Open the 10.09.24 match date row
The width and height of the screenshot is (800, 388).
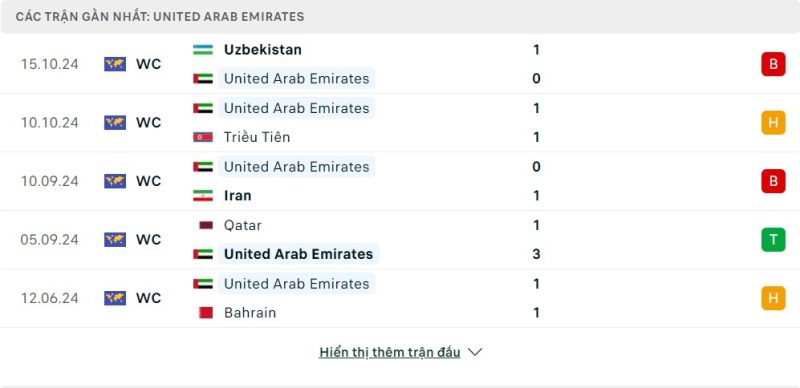click(400, 181)
